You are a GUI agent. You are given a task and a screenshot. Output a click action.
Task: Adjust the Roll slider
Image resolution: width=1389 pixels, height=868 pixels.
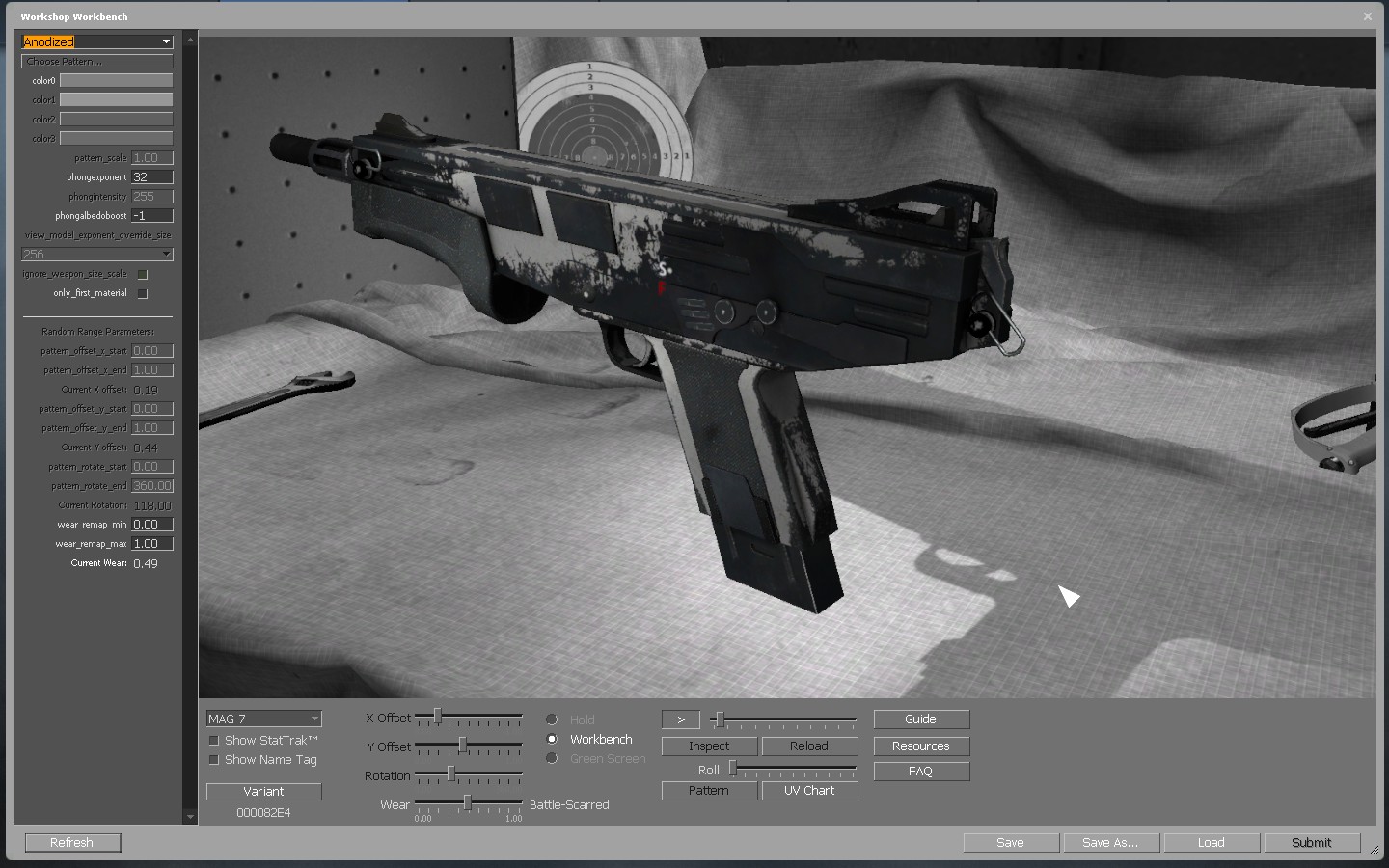792,769
